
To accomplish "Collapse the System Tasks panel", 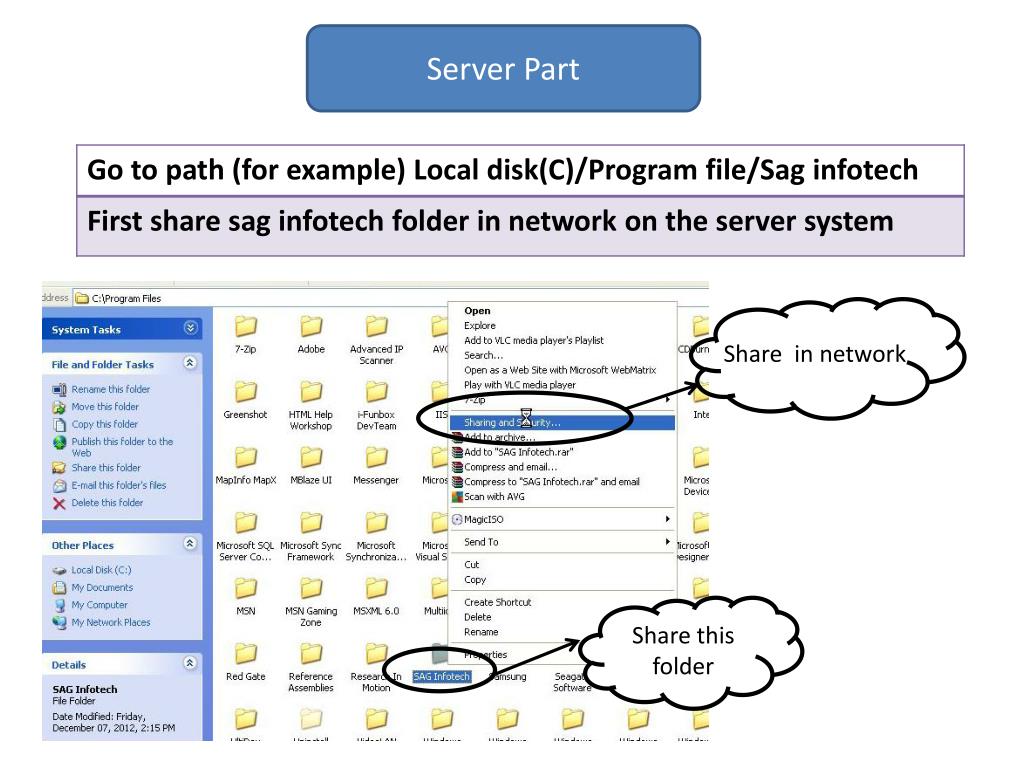I will 190,328.
